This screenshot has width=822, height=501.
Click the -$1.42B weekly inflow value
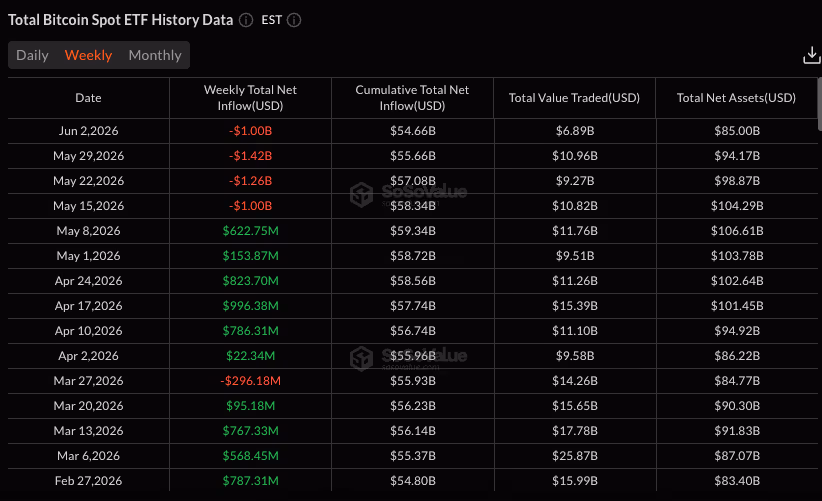(251, 156)
